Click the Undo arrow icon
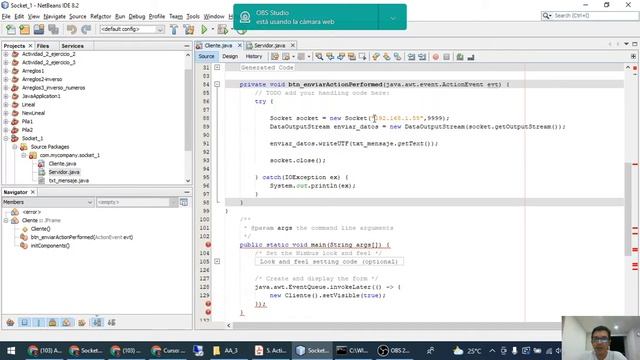The image size is (640, 360). pos(72,29)
